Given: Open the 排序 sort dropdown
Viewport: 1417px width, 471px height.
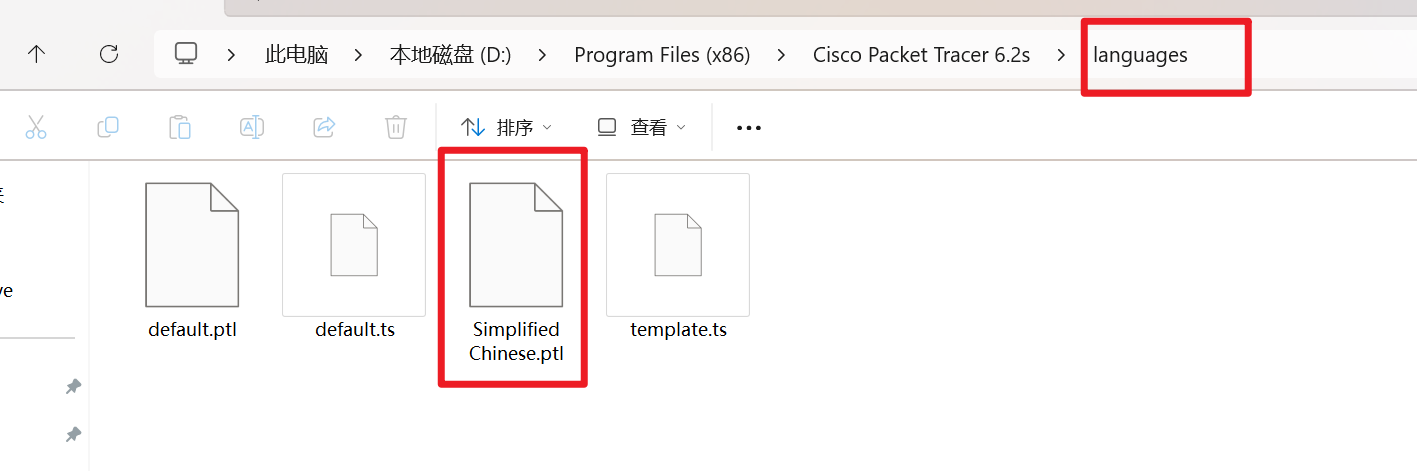Looking at the screenshot, I should 506,127.
